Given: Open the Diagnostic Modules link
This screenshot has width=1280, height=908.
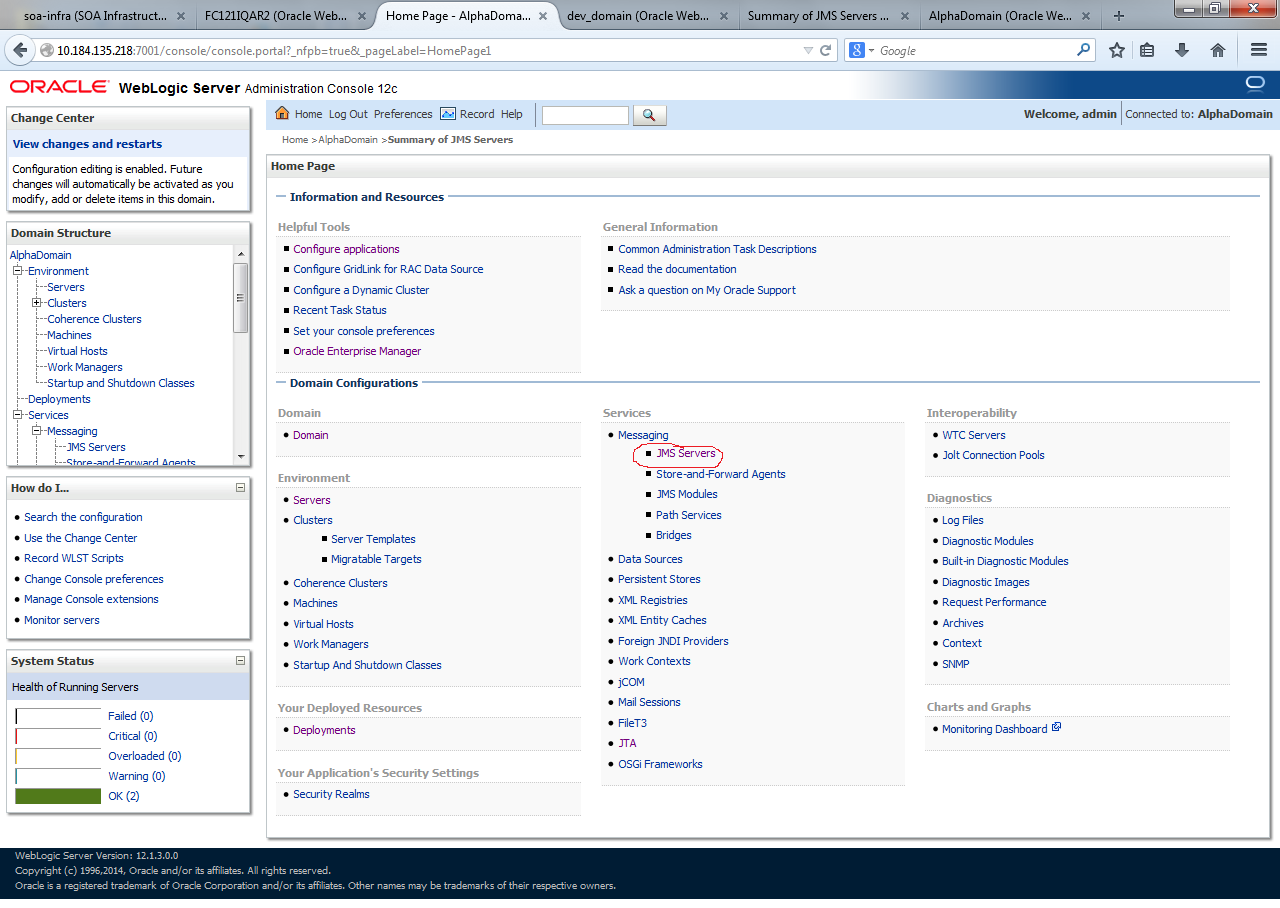Looking at the screenshot, I should (988, 541).
